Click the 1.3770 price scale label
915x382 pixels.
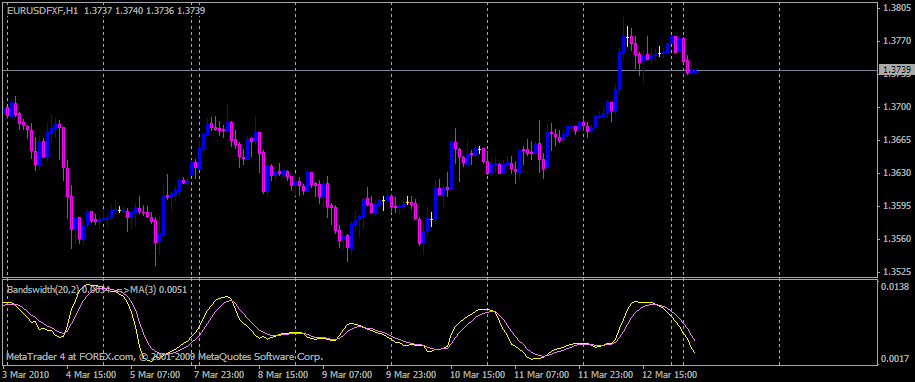coord(897,41)
